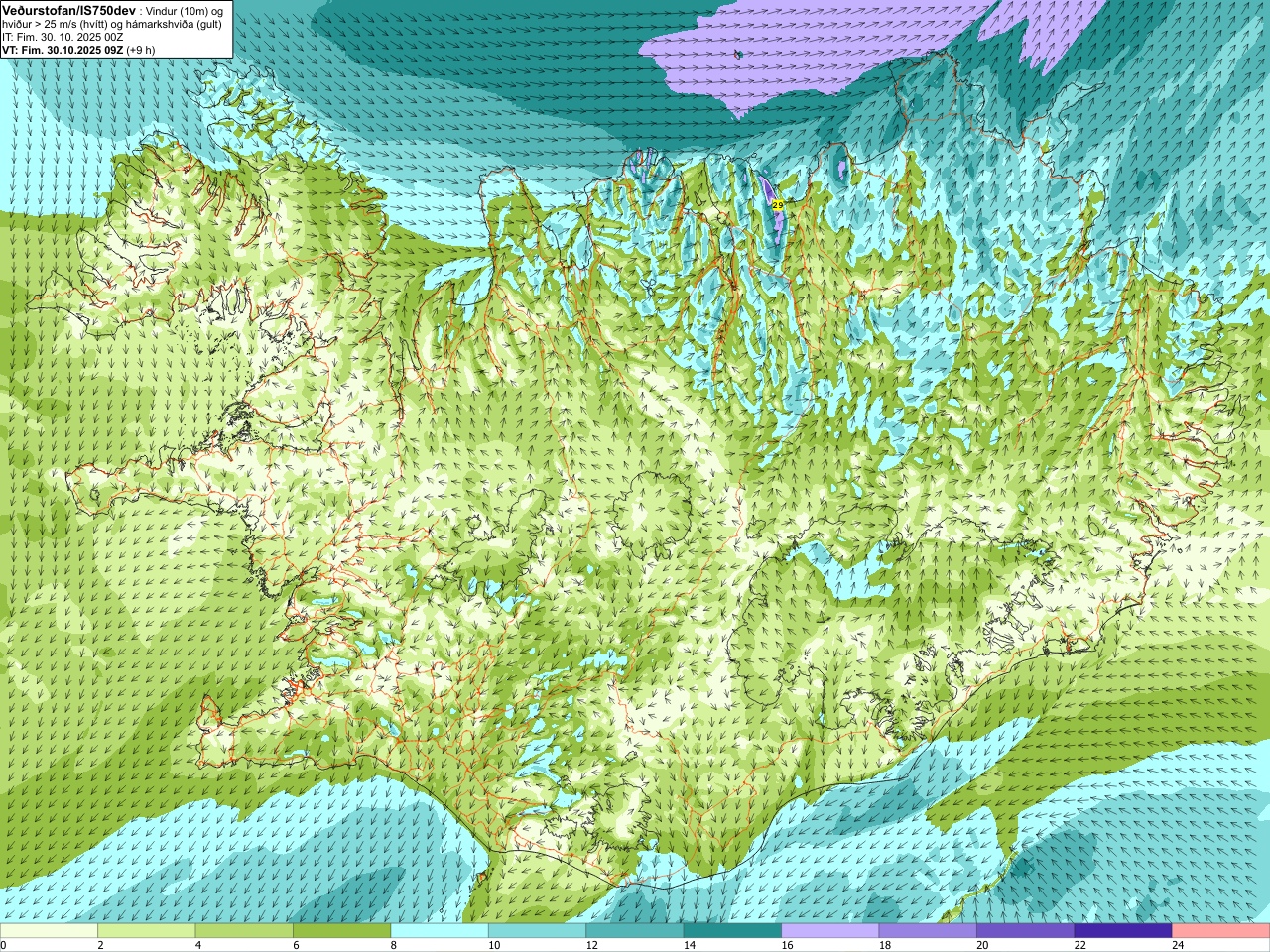Click the Veðurstofan/IS750dev title text
This screenshot has height=952, width=1270.
pyautogui.click(x=69, y=9)
